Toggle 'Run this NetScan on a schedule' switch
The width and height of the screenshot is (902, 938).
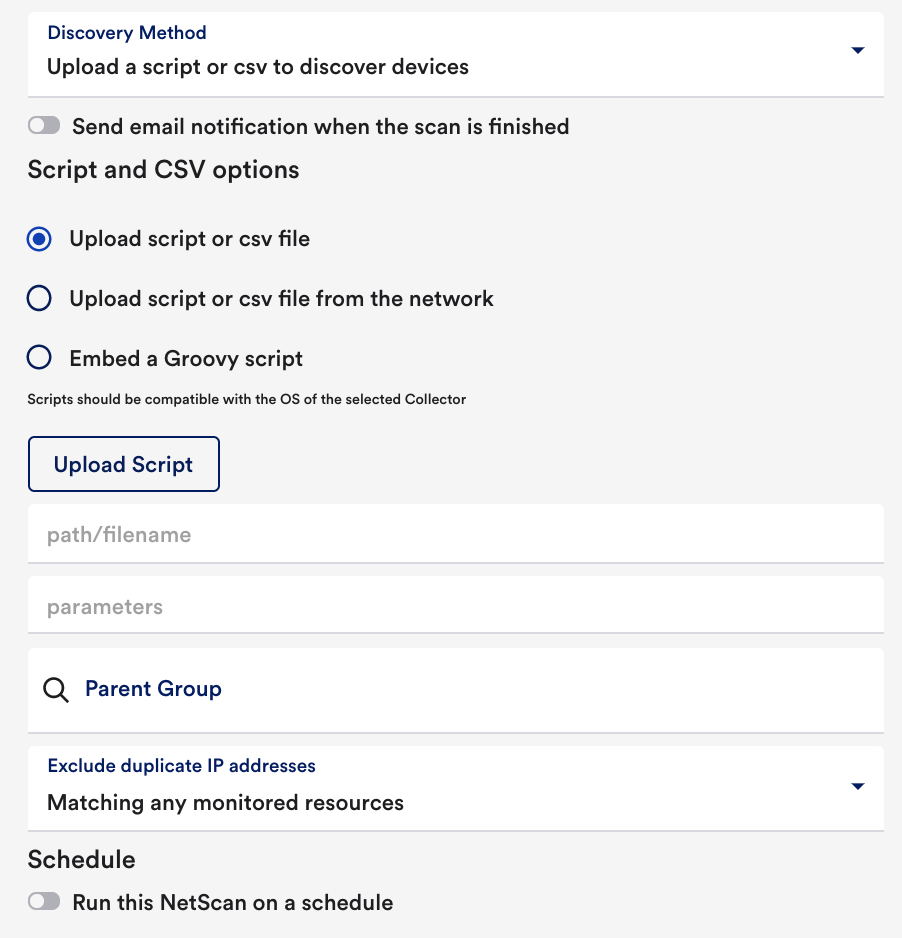(x=44, y=902)
